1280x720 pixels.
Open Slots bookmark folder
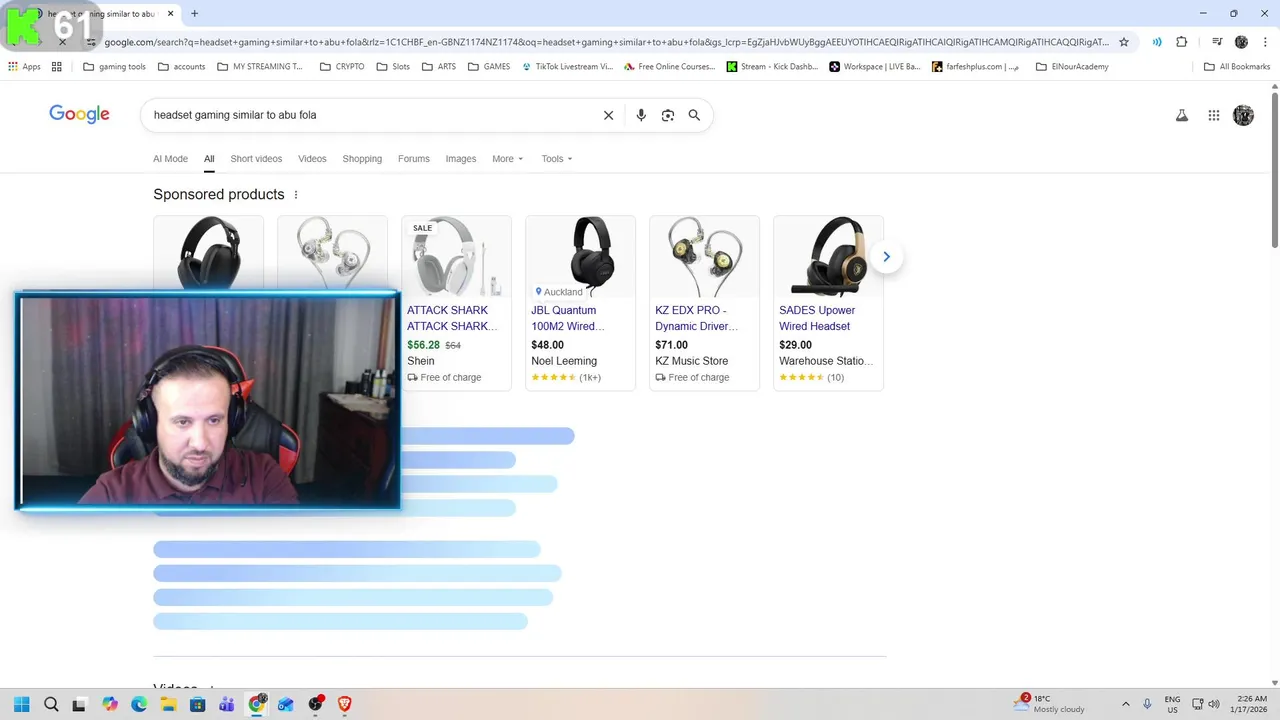(393, 67)
